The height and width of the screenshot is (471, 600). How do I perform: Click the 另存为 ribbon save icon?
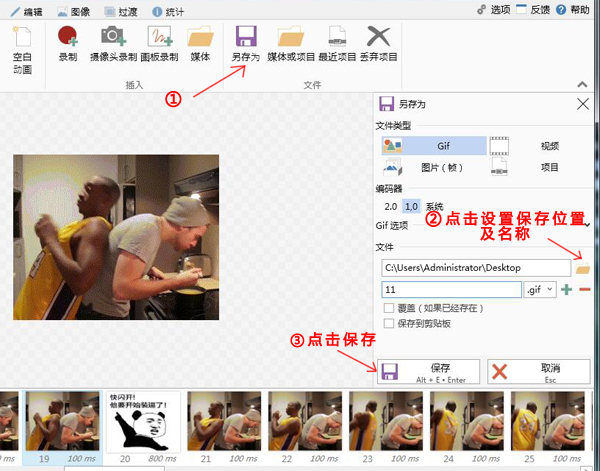click(246, 37)
